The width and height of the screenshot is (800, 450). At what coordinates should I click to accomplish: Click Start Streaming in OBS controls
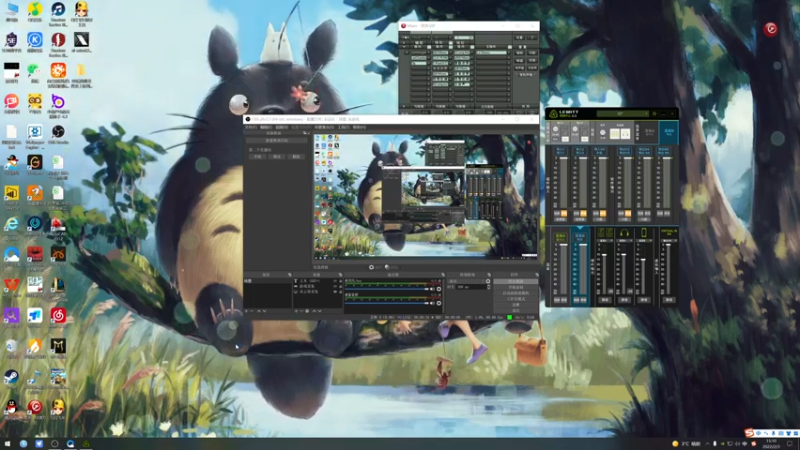516,281
